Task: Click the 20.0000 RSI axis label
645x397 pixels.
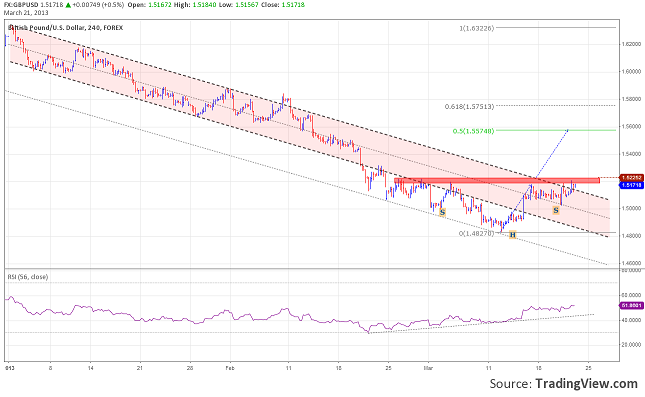Action: click(631, 345)
